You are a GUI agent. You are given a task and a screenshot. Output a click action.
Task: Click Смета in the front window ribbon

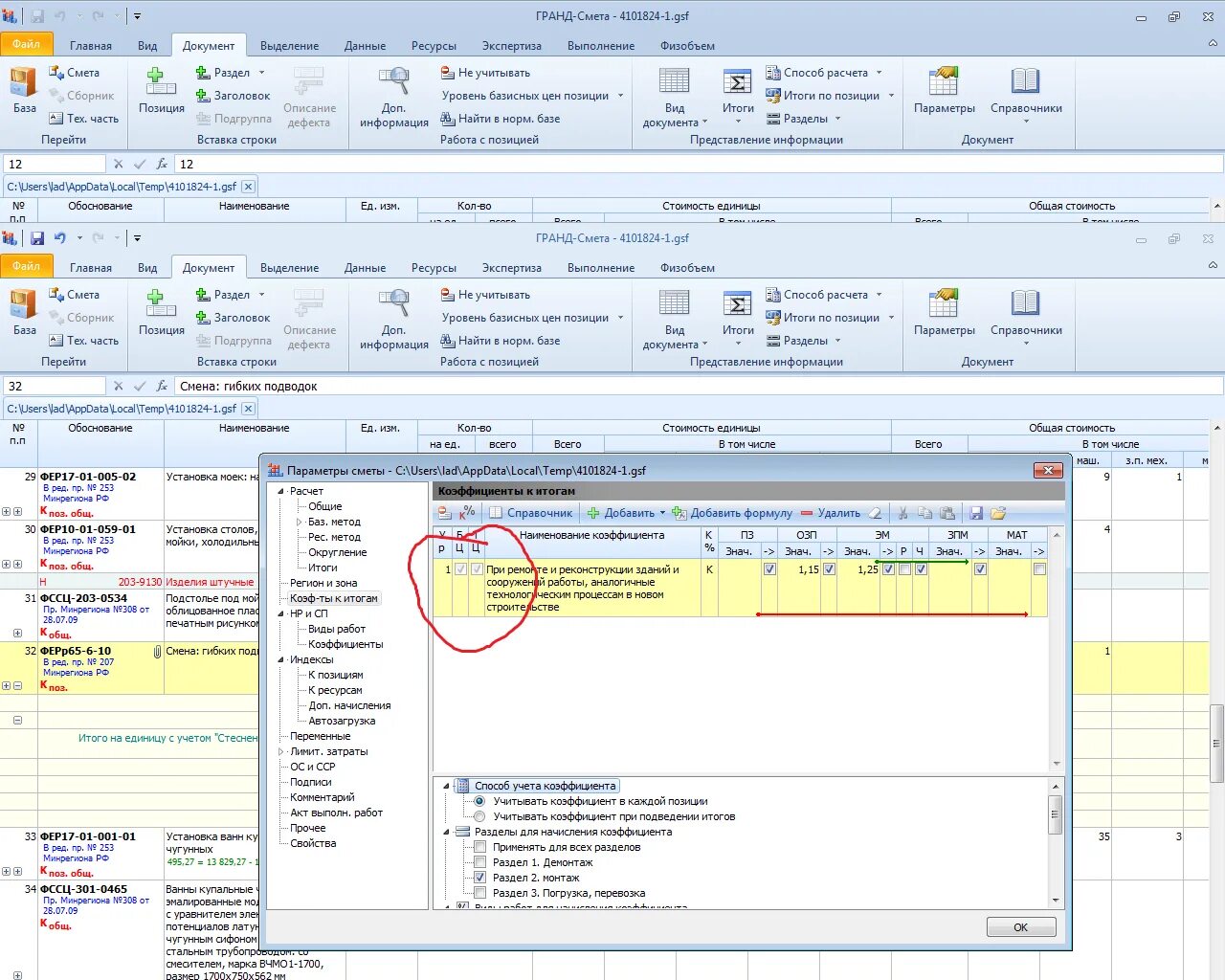click(74, 295)
